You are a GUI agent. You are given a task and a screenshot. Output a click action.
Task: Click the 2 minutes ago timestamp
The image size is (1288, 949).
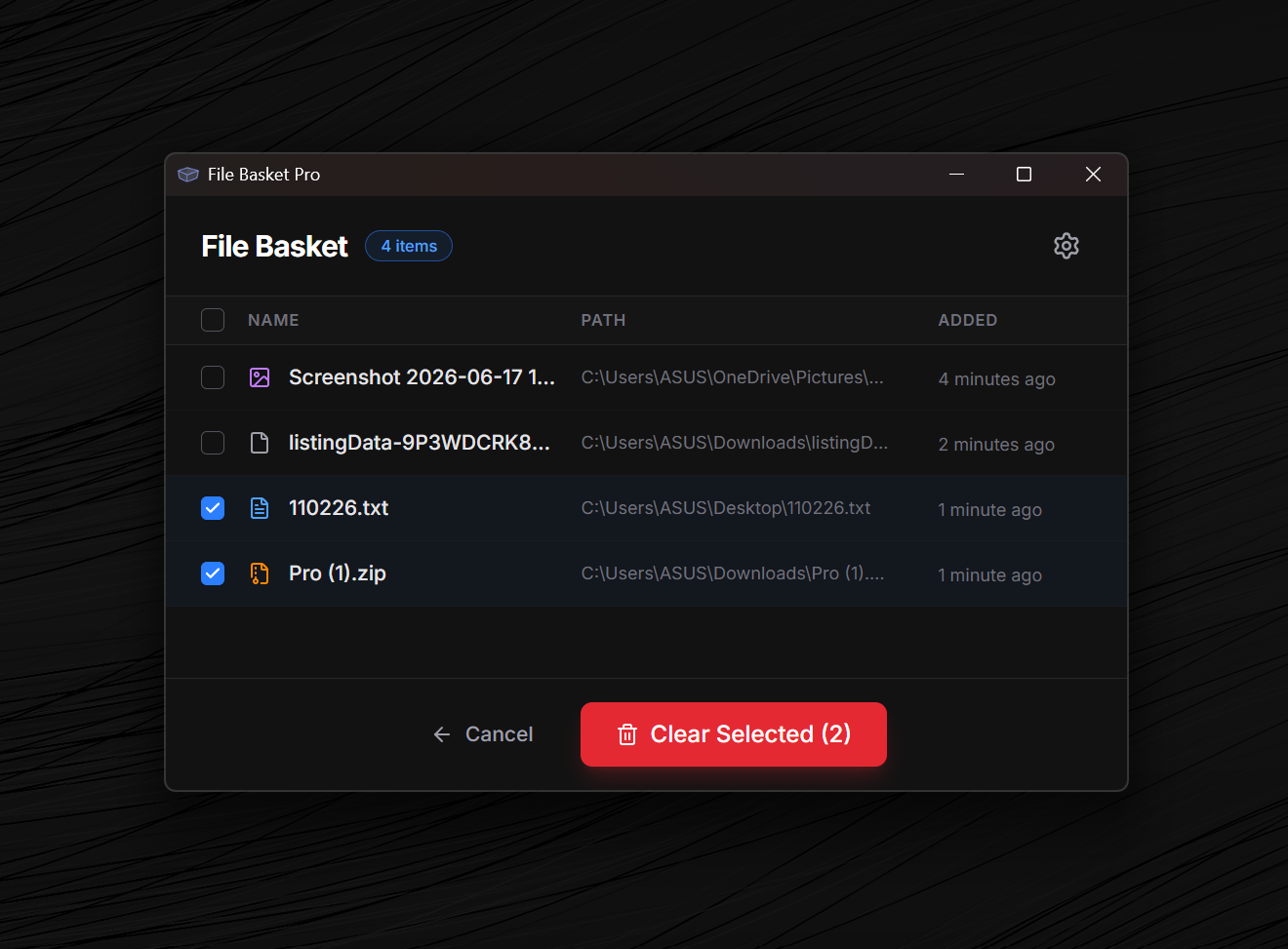tap(996, 445)
